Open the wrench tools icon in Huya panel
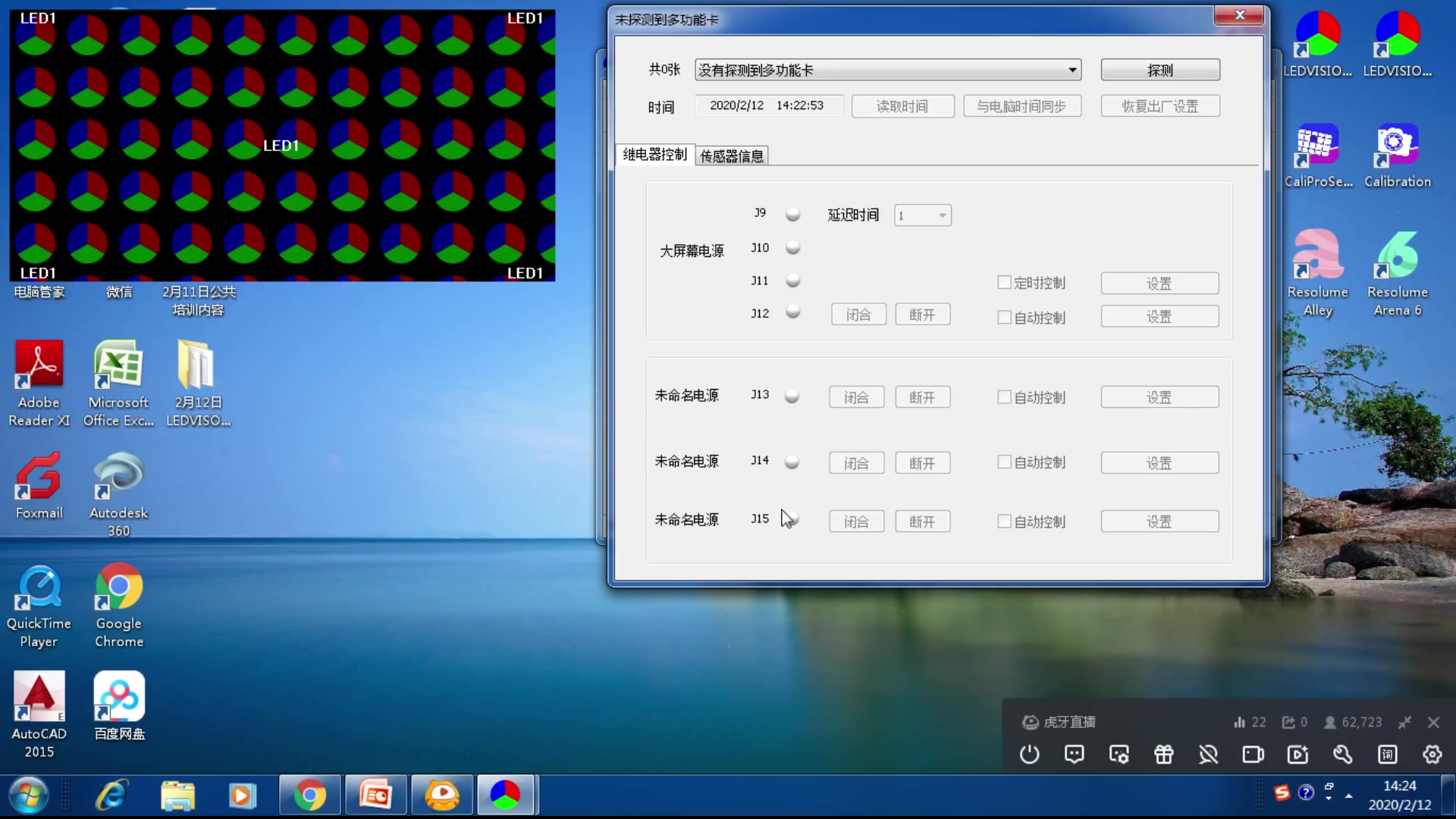Image resolution: width=1456 pixels, height=819 pixels. click(x=1342, y=755)
